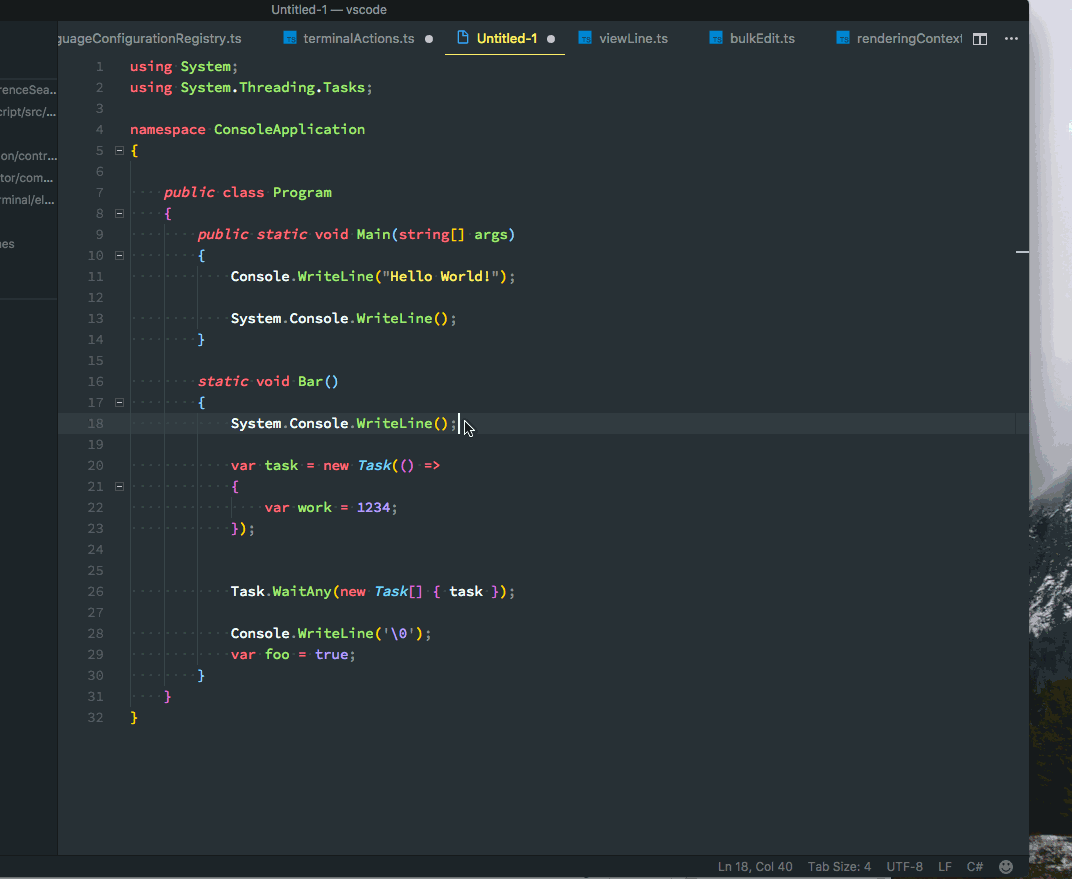Select the bulkEdit.ts tab
1072x879 pixels.
point(762,38)
